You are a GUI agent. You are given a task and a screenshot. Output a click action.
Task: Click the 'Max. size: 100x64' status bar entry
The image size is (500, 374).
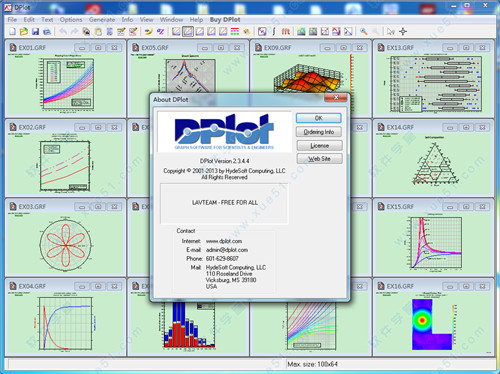[x=312, y=364]
